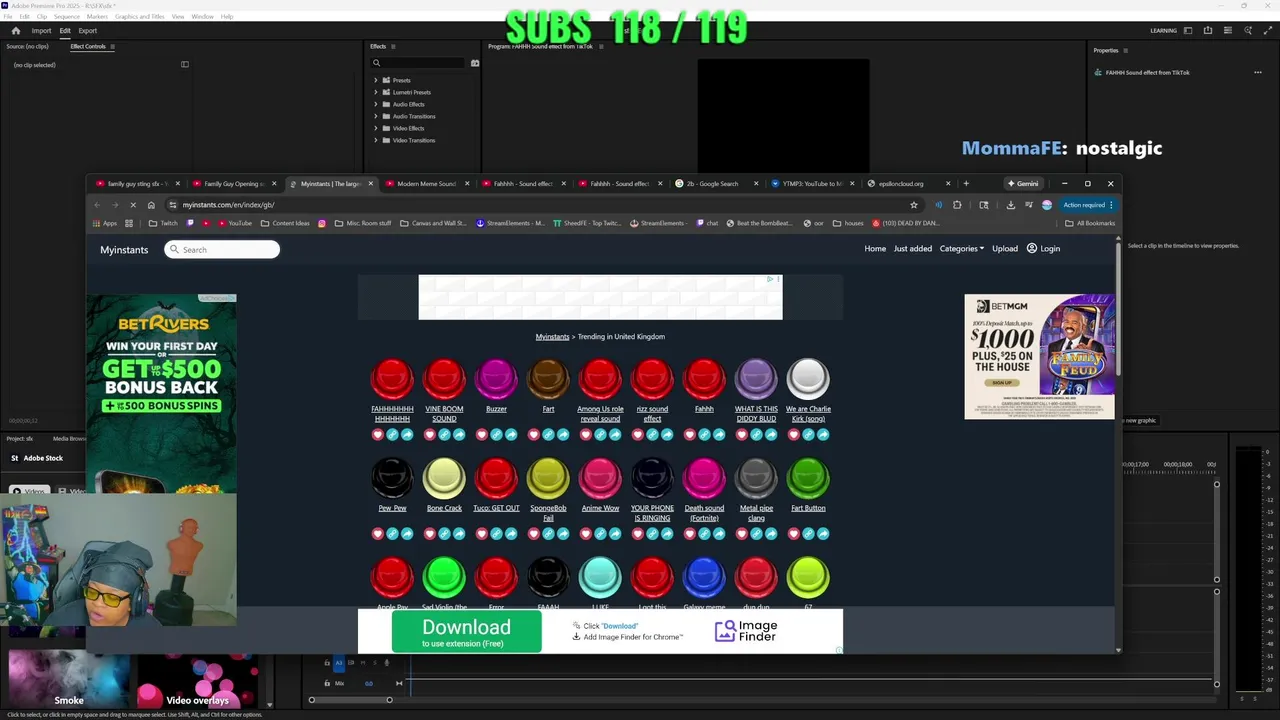1280x720 pixels.
Task: Click Myinstants breadcrumb link
Action: click(x=552, y=337)
